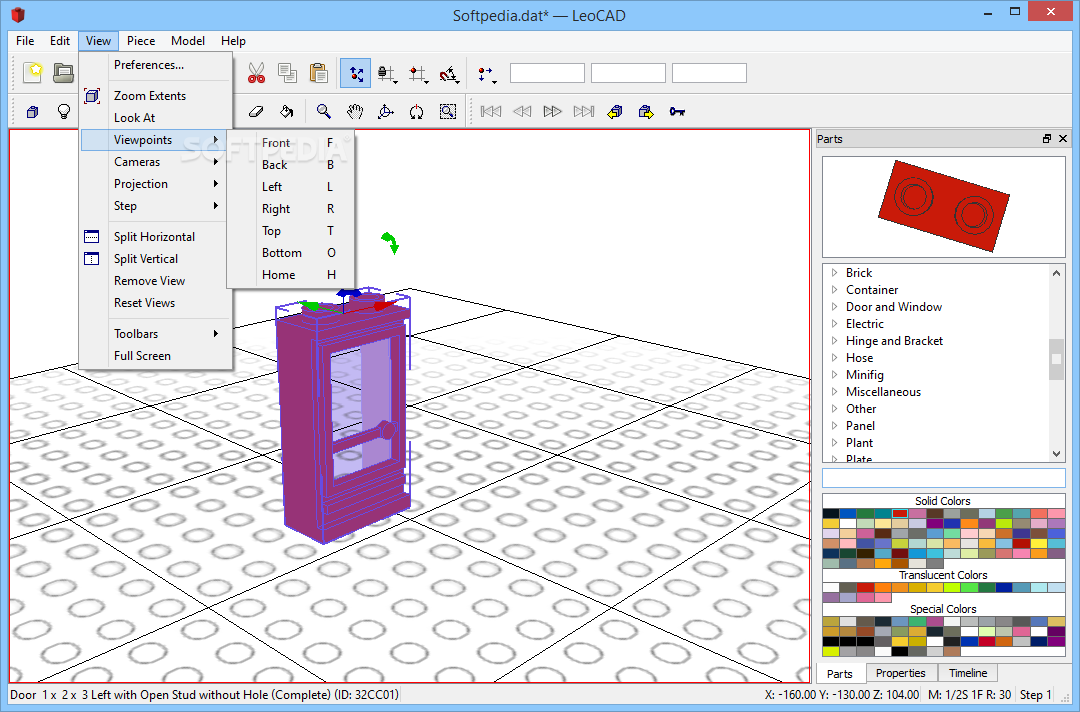Select the light bulb tool
Viewport: 1080px width, 712px height.
pyautogui.click(x=63, y=112)
